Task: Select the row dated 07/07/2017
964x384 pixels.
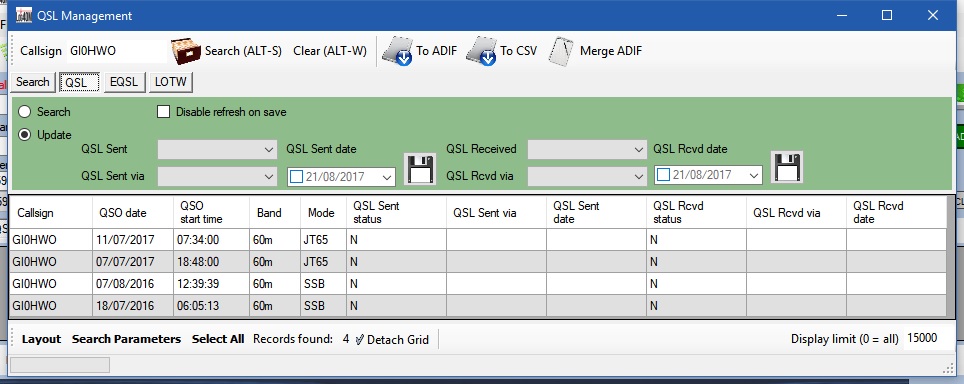Action: click(x=478, y=262)
